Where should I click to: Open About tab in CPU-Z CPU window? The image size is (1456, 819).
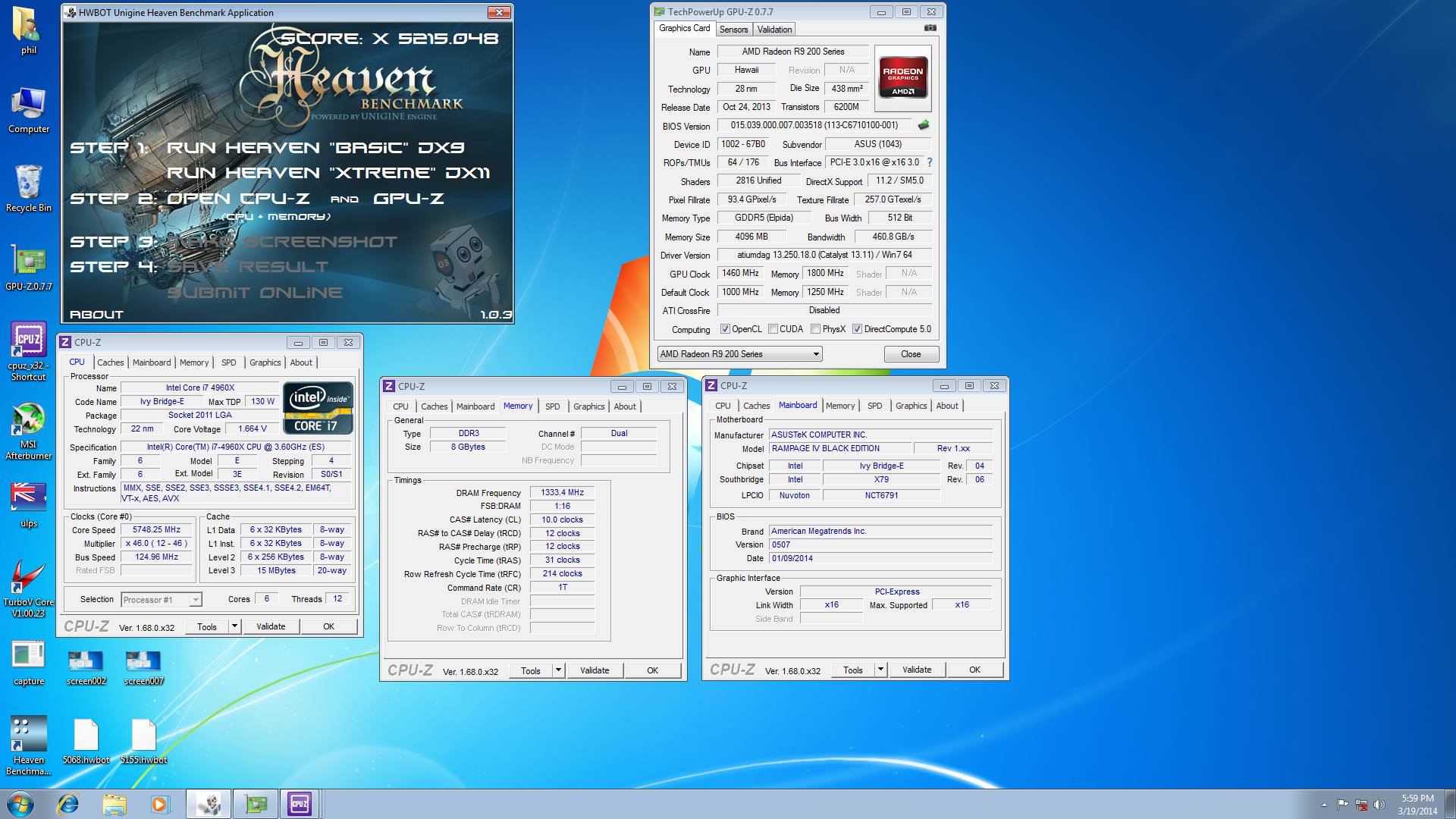(x=301, y=362)
